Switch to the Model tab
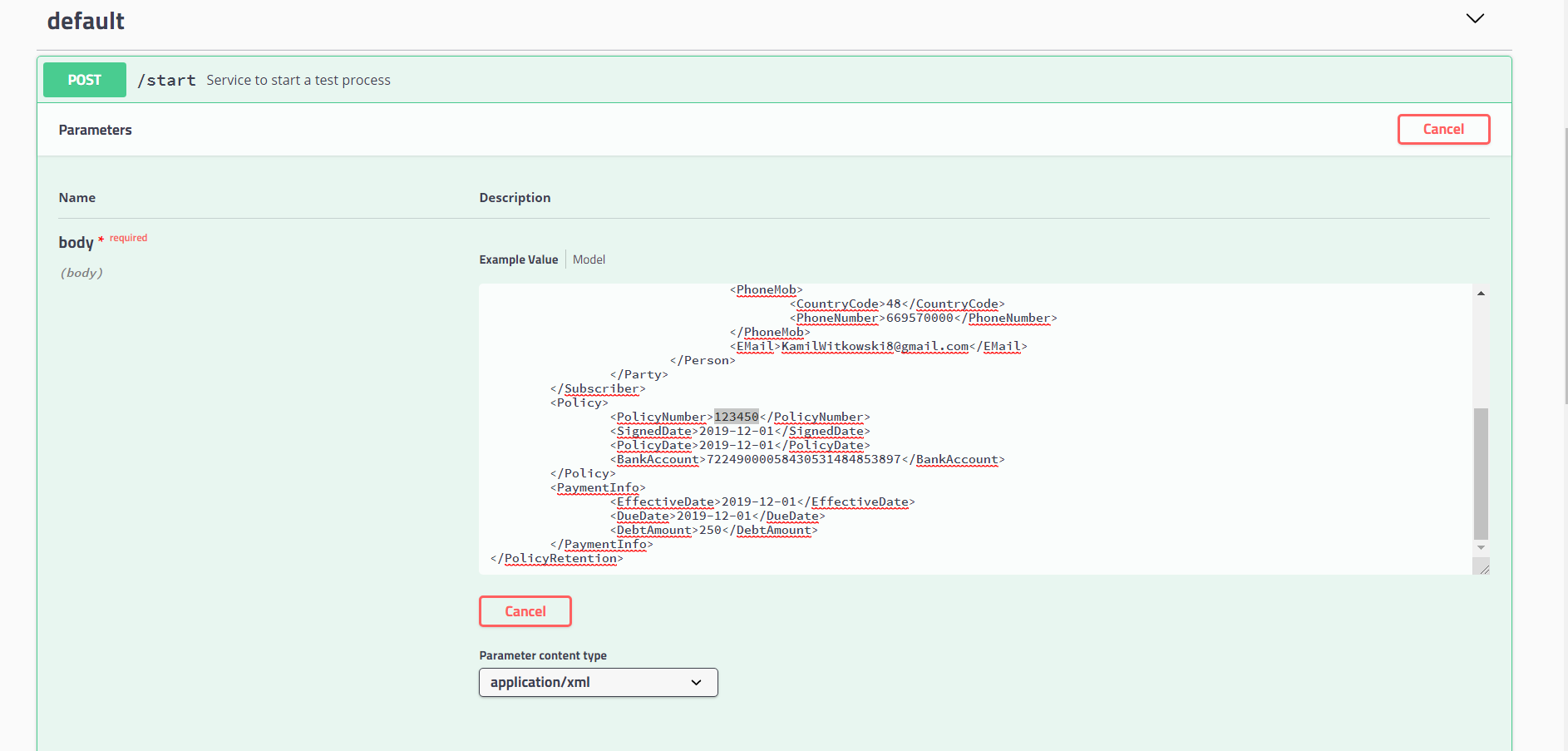1568x751 pixels. 589,259
